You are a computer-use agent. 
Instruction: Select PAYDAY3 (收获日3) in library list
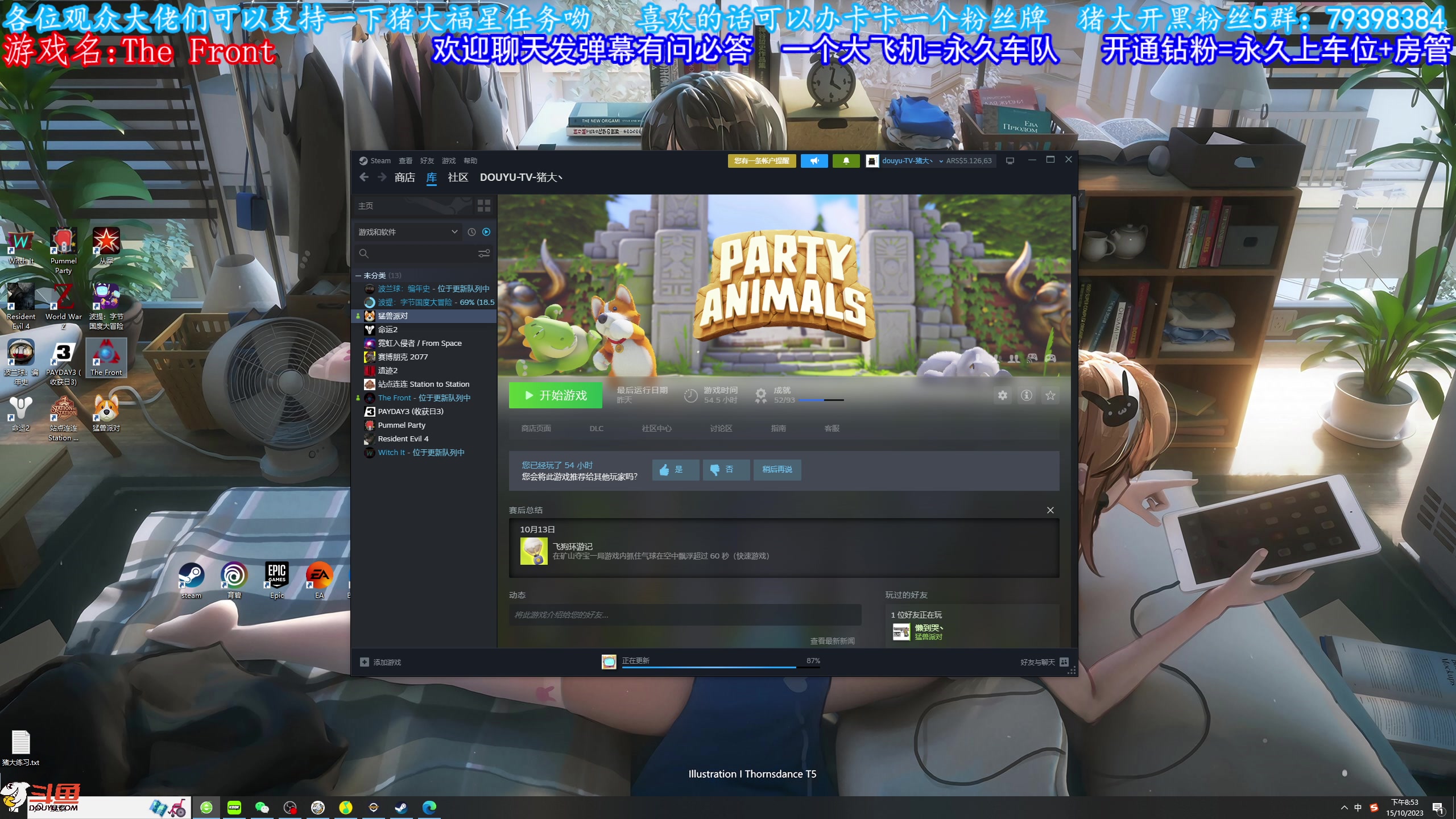(x=424, y=412)
